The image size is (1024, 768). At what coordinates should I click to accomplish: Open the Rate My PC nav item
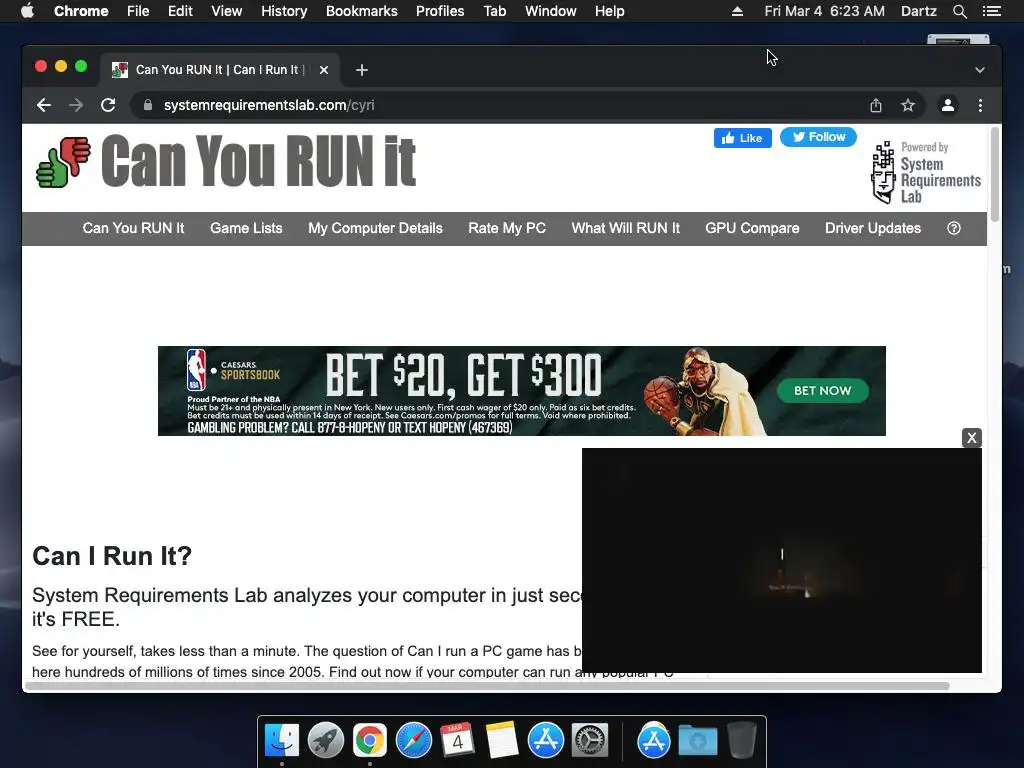[x=507, y=228]
